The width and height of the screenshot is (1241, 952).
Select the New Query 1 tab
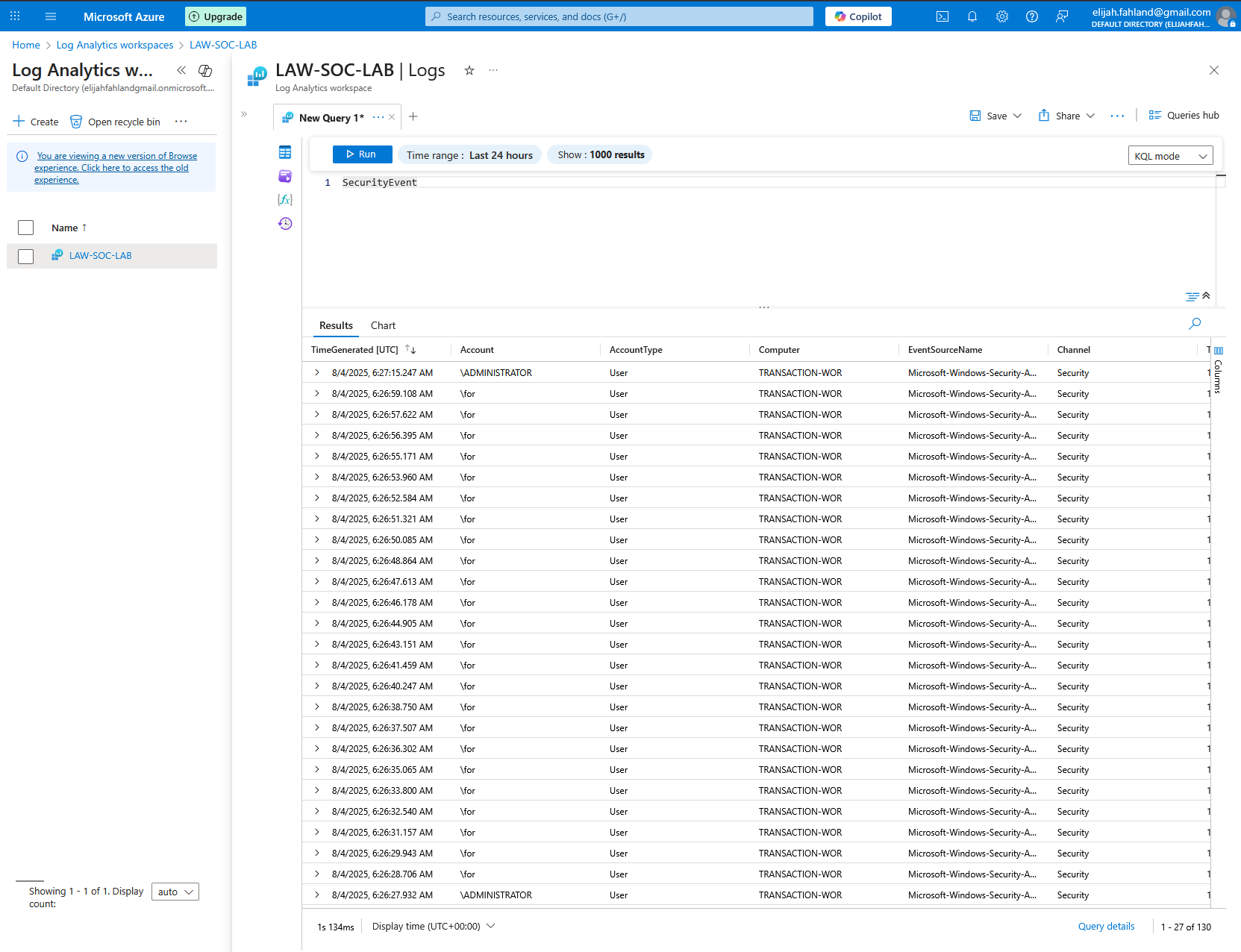point(331,117)
